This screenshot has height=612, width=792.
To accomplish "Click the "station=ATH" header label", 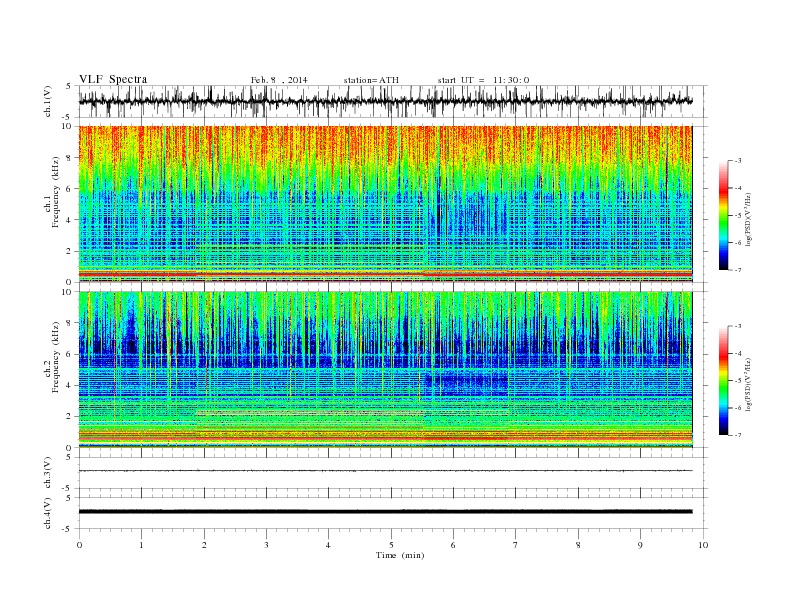I will click(371, 80).
